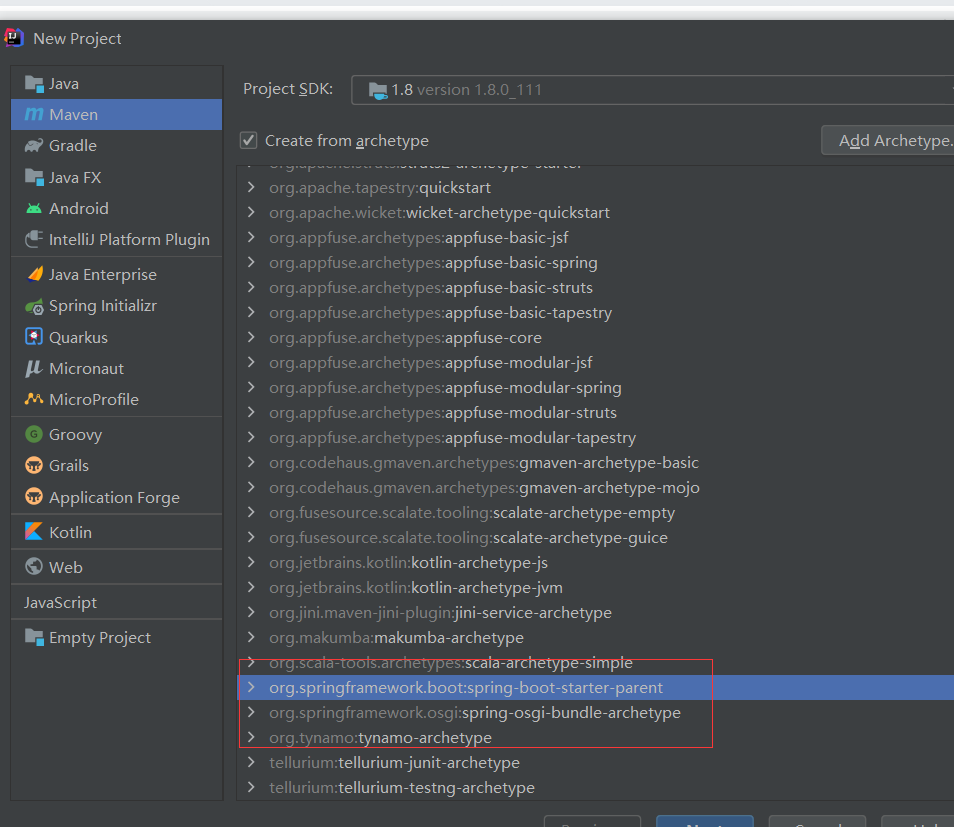Click the Android robot icon
The width and height of the screenshot is (954, 827).
click(x=34, y=208)
